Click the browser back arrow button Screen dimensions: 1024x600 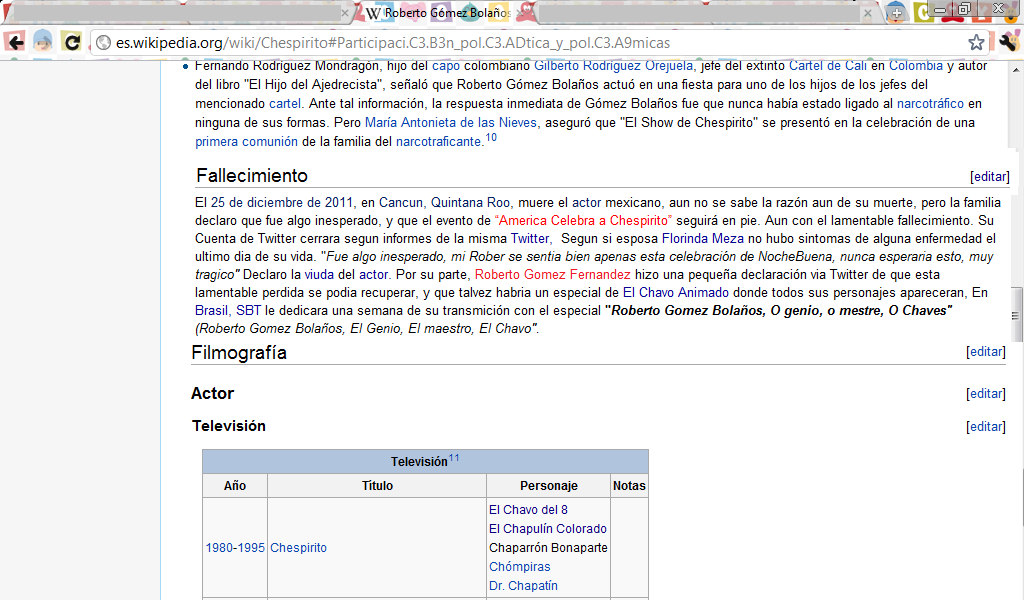15,42
